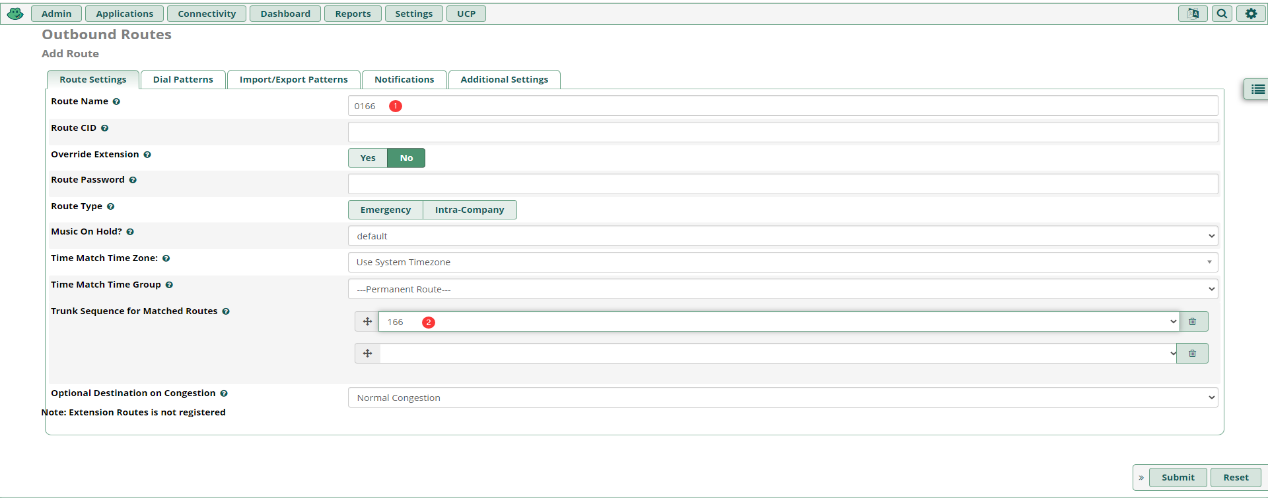1268x498 pixels.
Task: Click help icon next to Route CID
Action: 105,128
